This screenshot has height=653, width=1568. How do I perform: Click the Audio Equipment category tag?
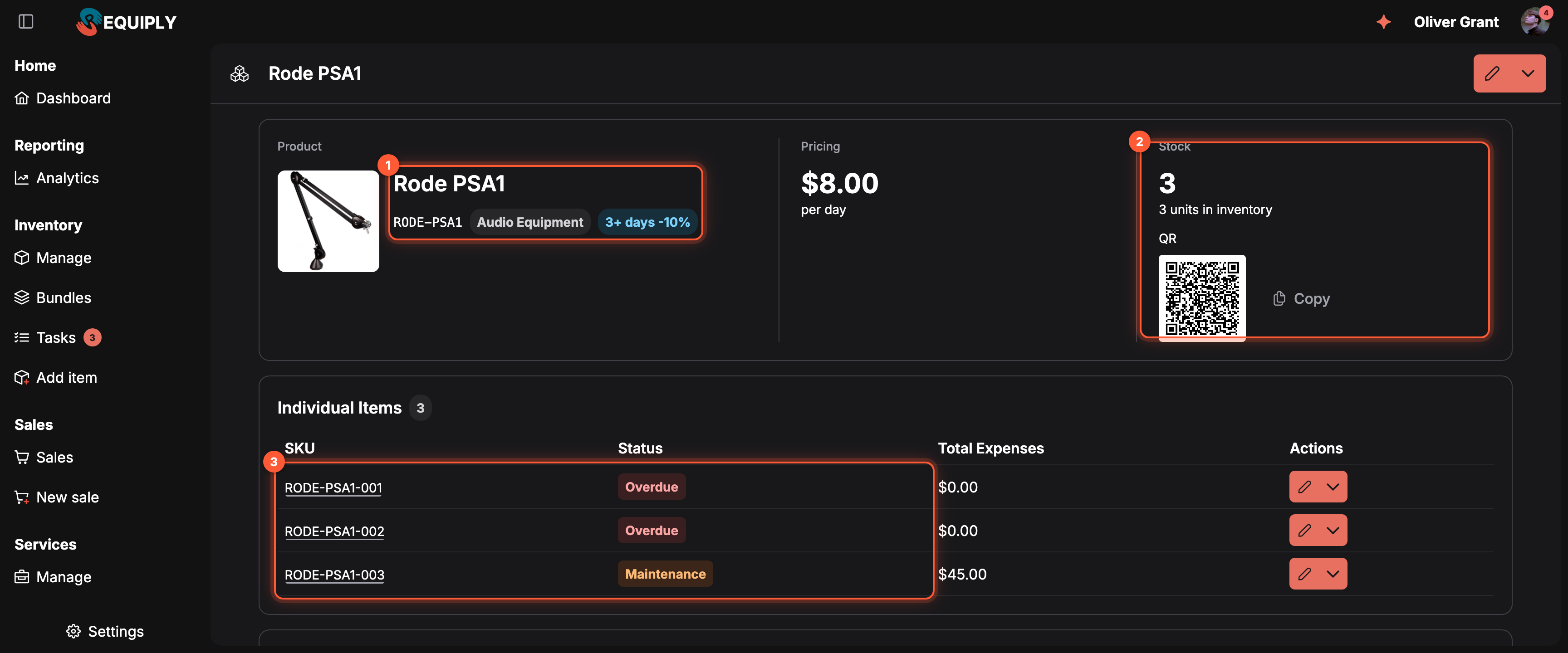(530, 222)
